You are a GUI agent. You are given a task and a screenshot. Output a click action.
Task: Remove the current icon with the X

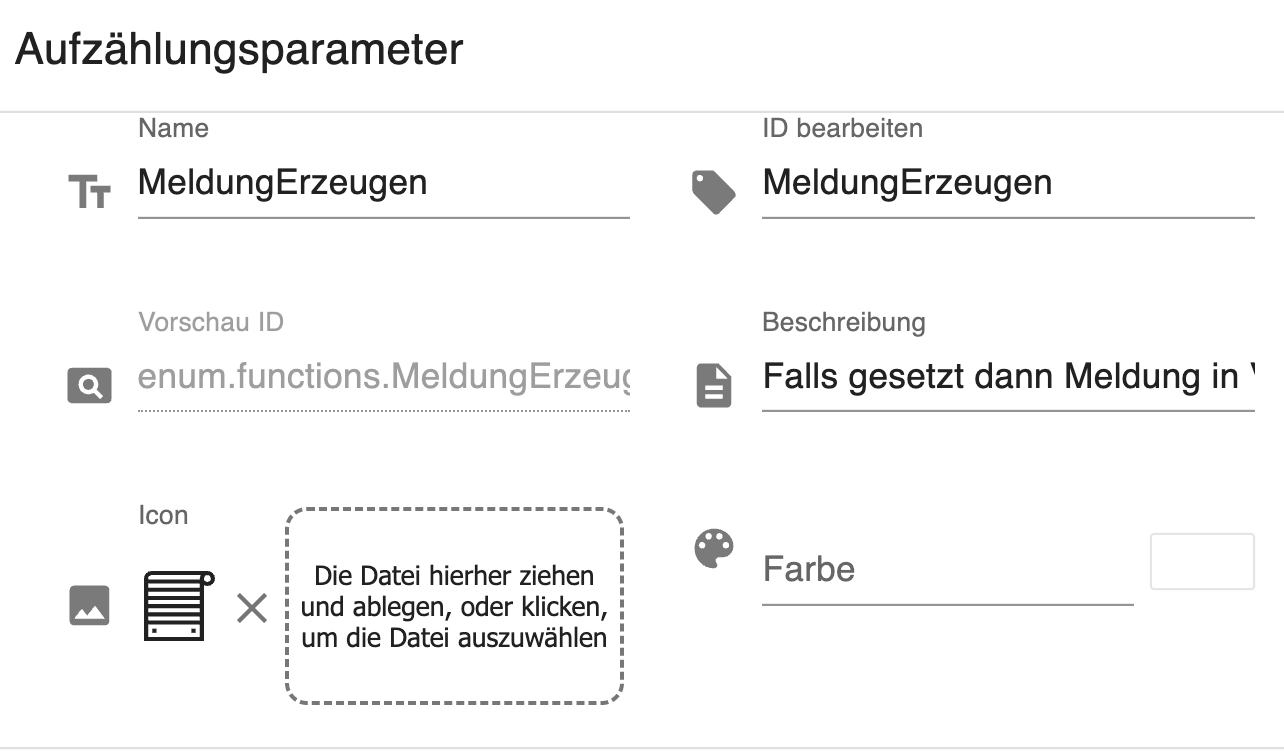(x=252, y=608)
